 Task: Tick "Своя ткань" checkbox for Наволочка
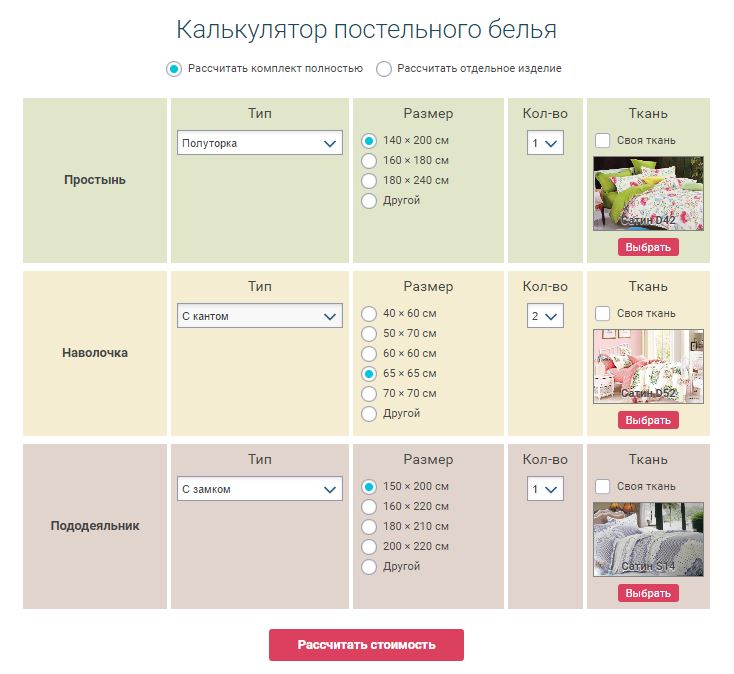[x=603, y=313]
